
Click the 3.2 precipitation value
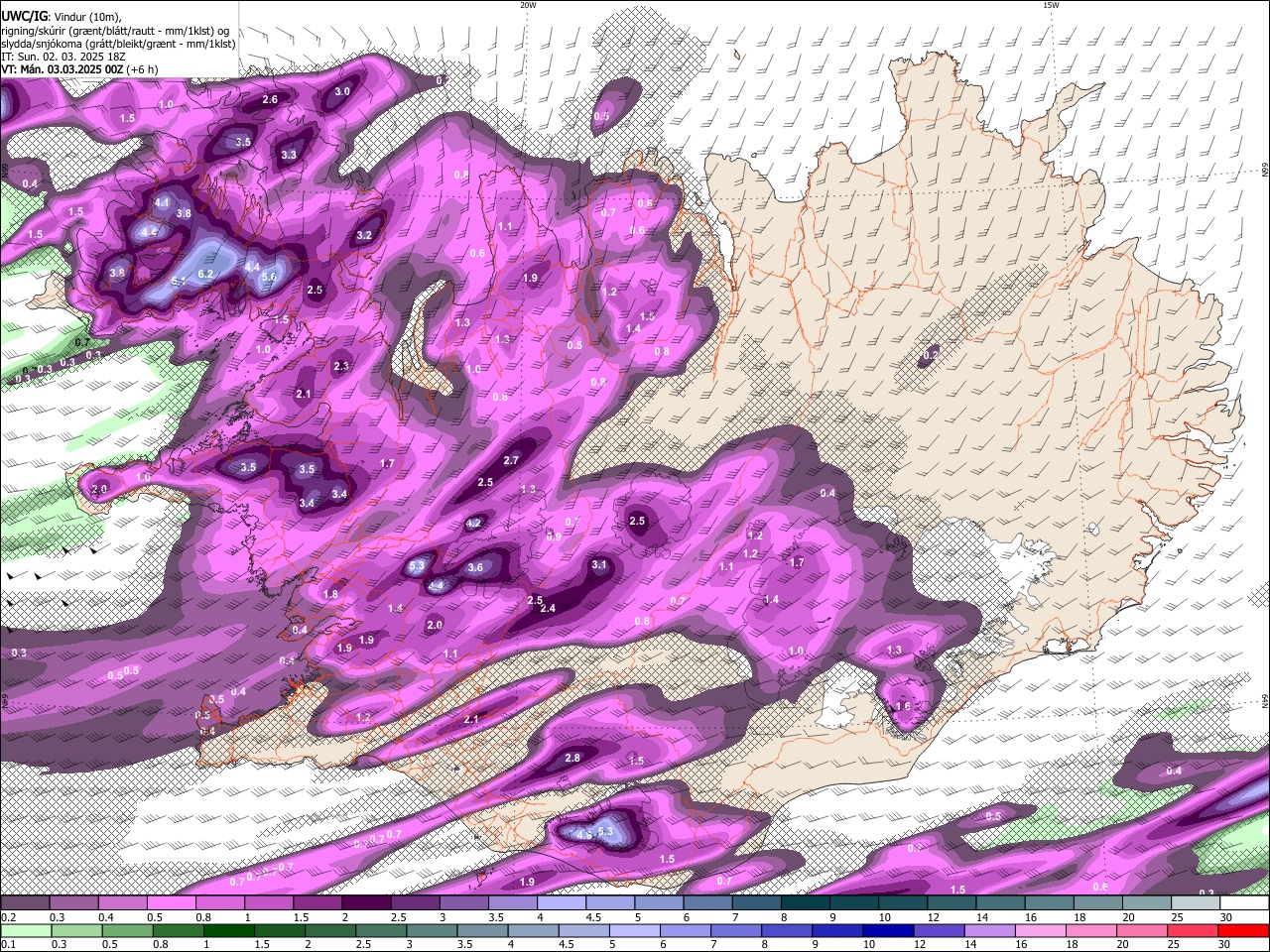(364, 236)
